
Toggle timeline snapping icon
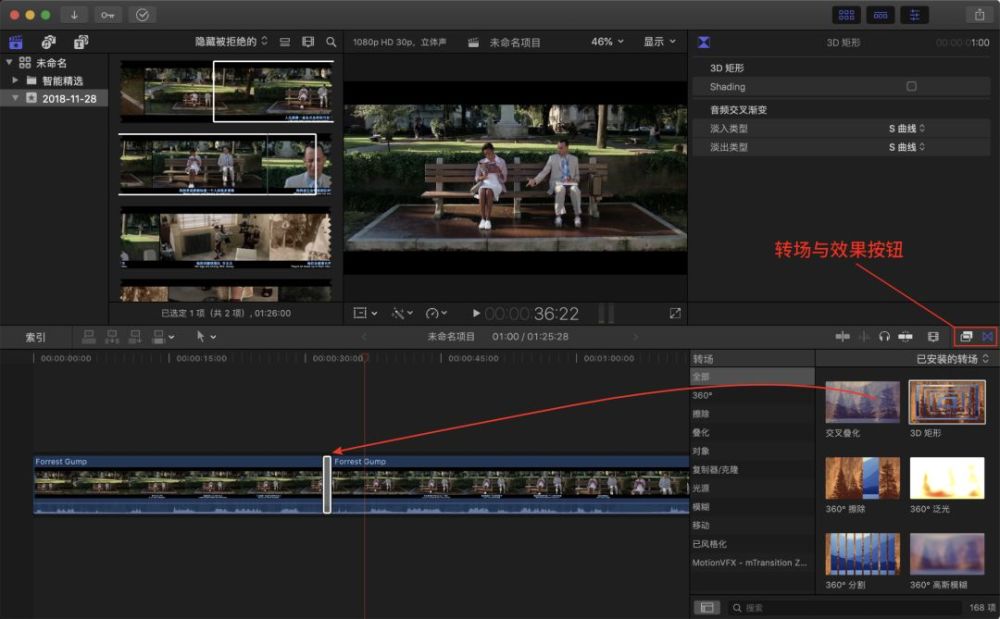point(905,336)
